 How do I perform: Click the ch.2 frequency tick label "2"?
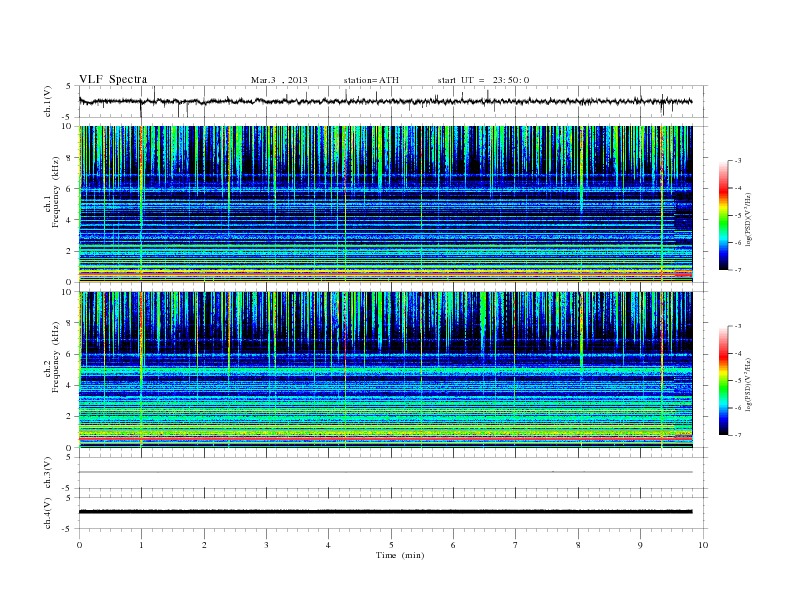[70, 417]
